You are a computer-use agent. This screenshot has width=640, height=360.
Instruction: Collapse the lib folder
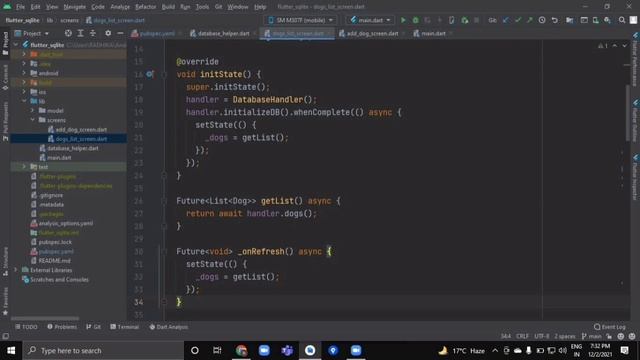(x=24, y=101)
